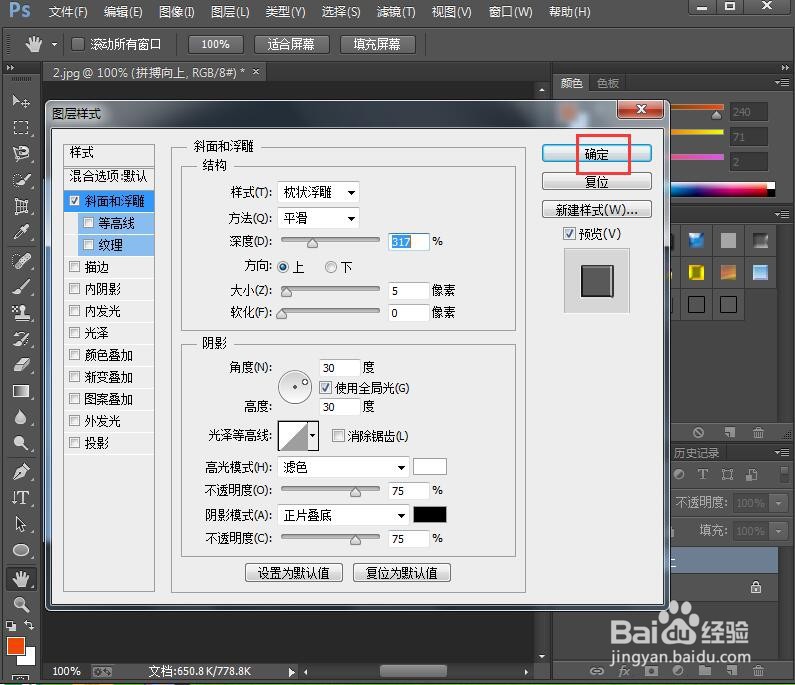Click 复位为默认值 button

point(402,573)
